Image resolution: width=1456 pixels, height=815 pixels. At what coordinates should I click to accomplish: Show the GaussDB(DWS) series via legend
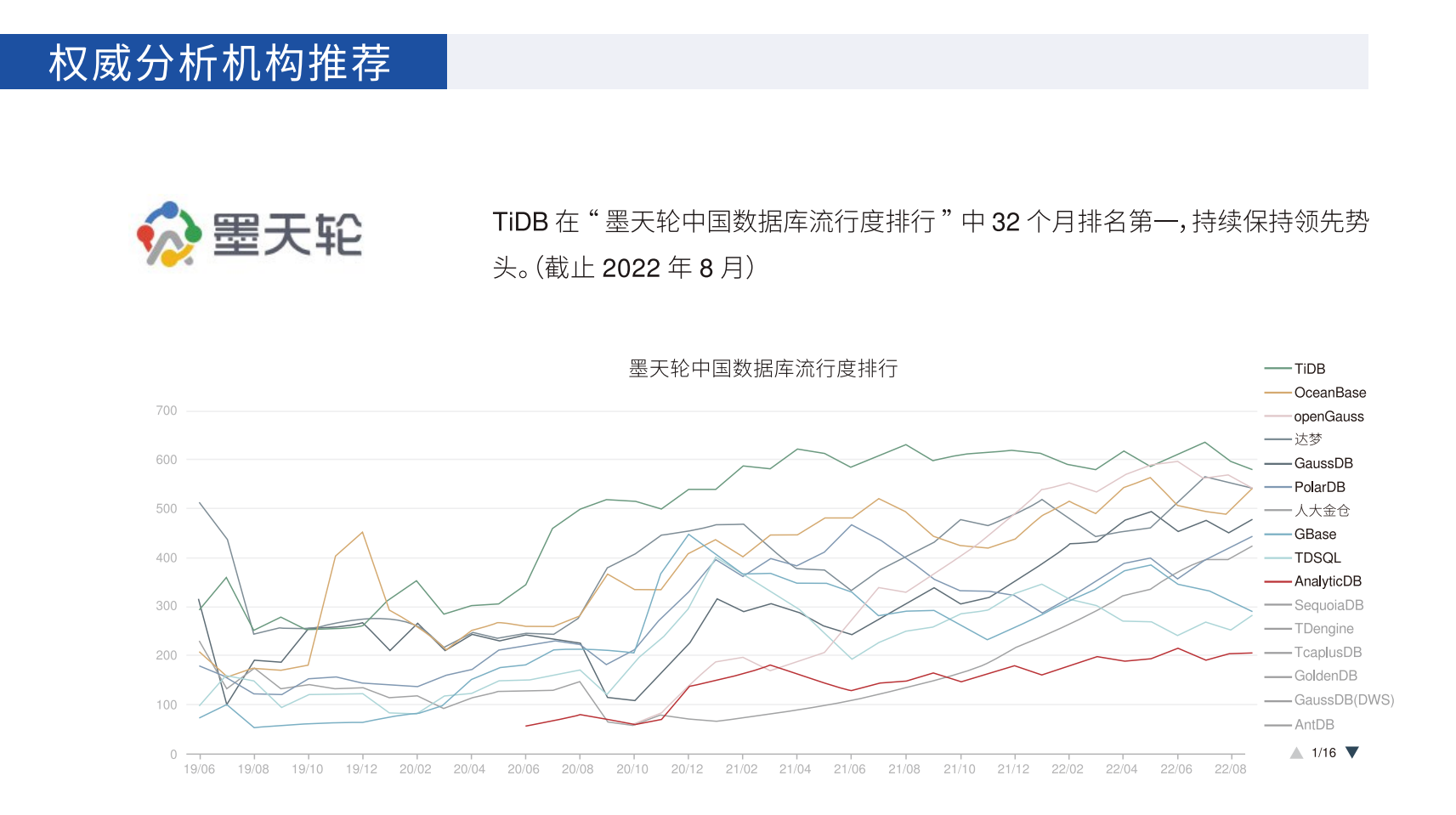tap(1330, 700)
